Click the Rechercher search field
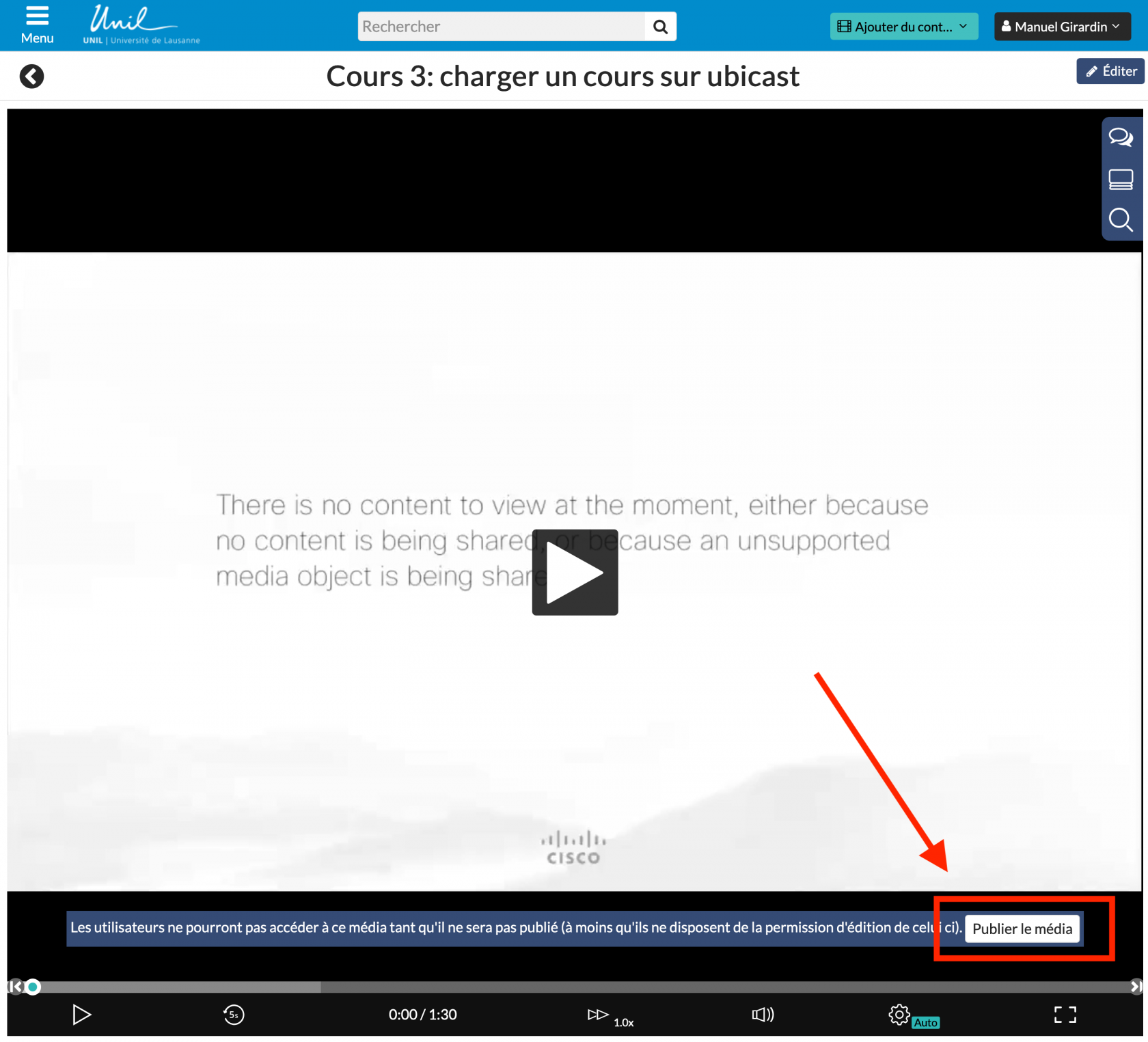This screenshot has width=1148, height=1042. [501, 27]
